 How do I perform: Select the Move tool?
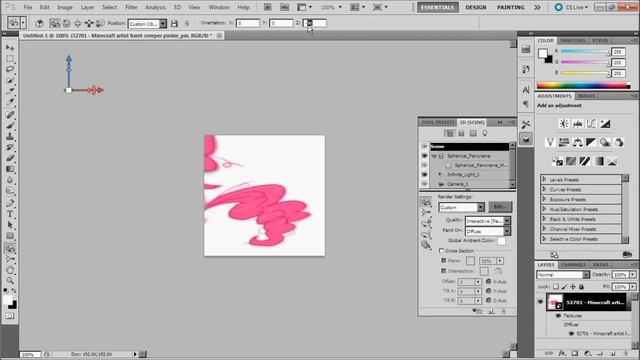click(x=10, y=48)
